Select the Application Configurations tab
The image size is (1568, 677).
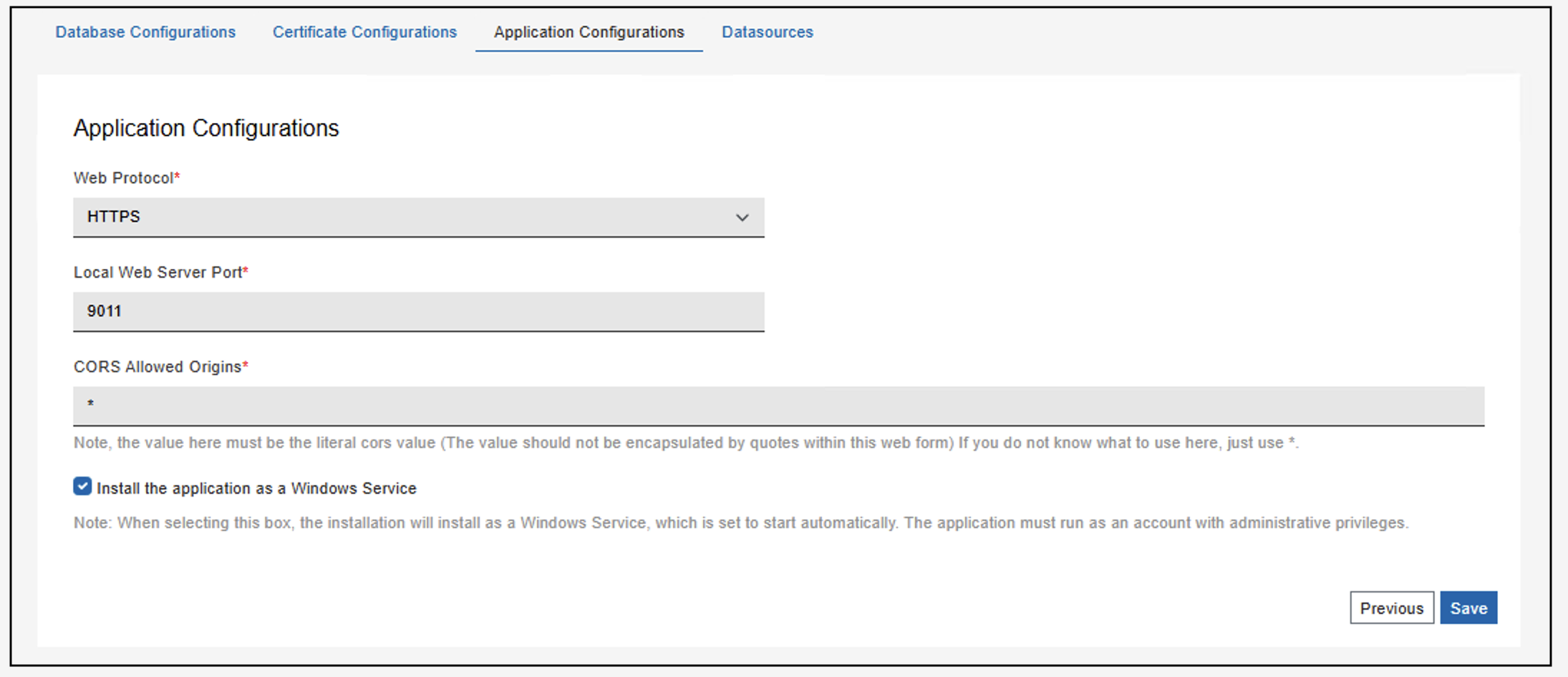point(589,32)
